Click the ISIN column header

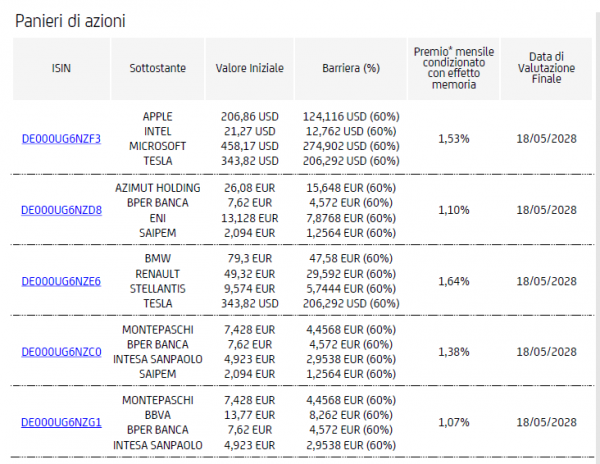coord(61,68)
